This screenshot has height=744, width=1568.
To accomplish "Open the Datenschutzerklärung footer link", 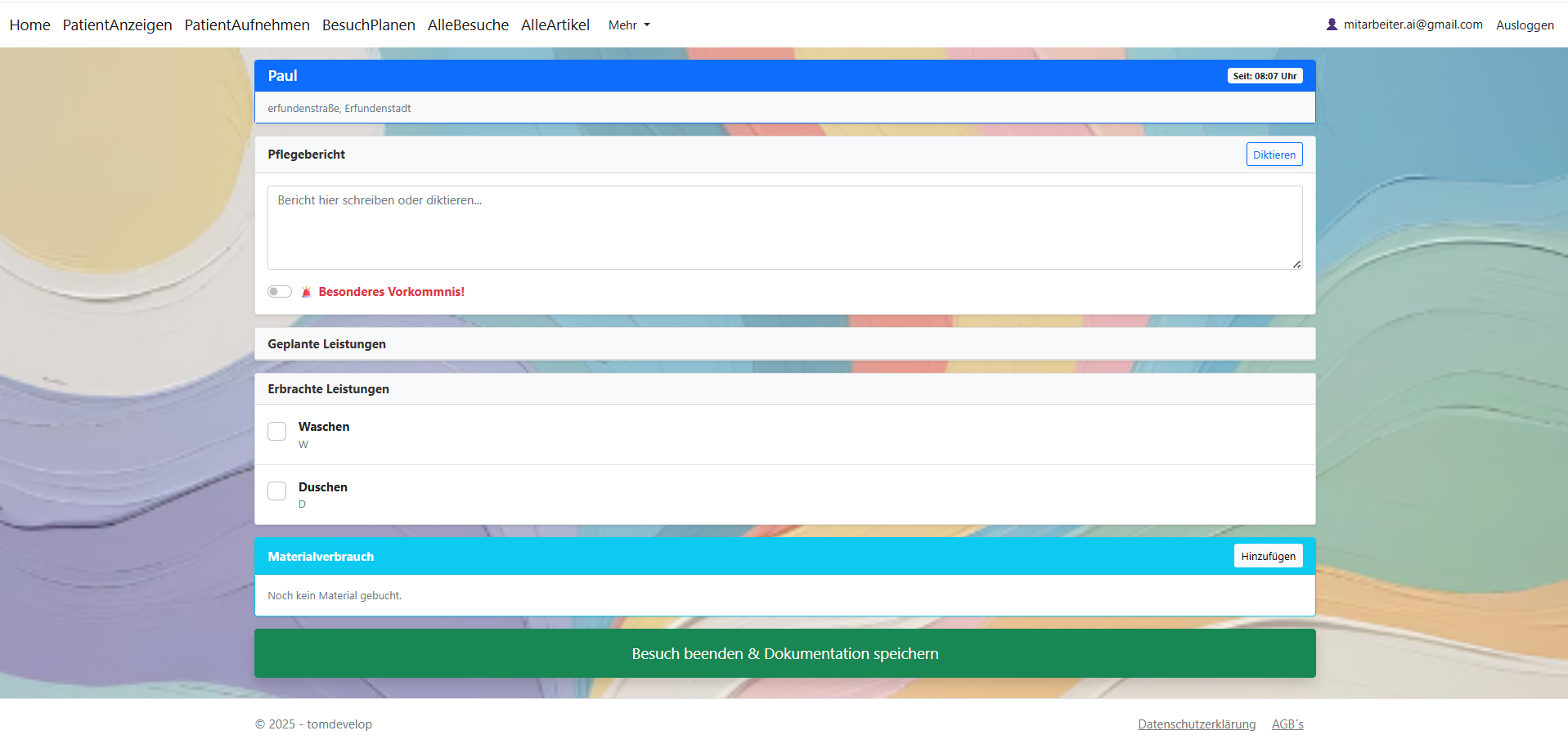I will point(1196,724).
